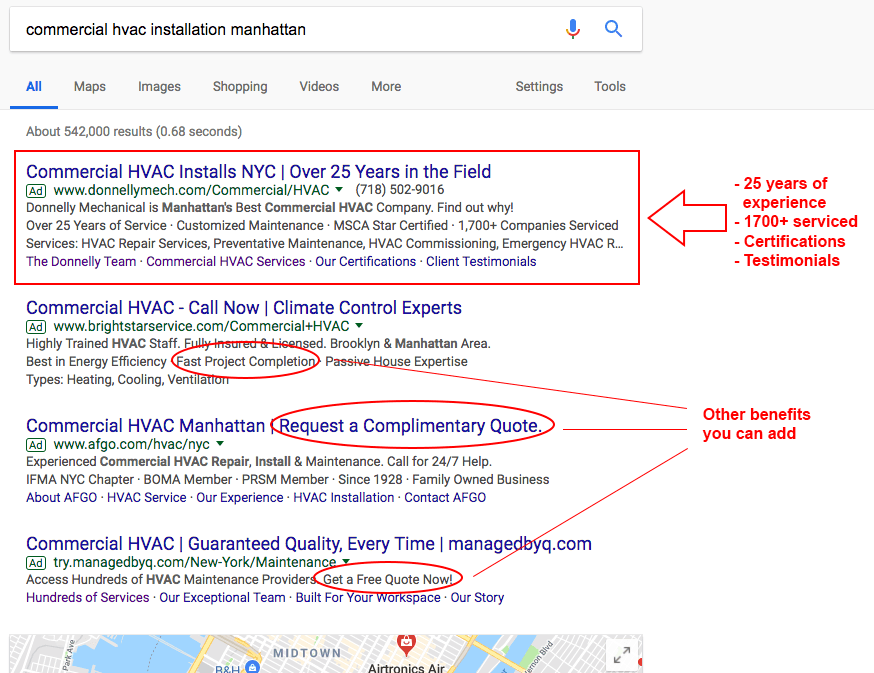Click Contact AFGO sitelink
The width and height of the screenshot is (874, 673).
445,497
